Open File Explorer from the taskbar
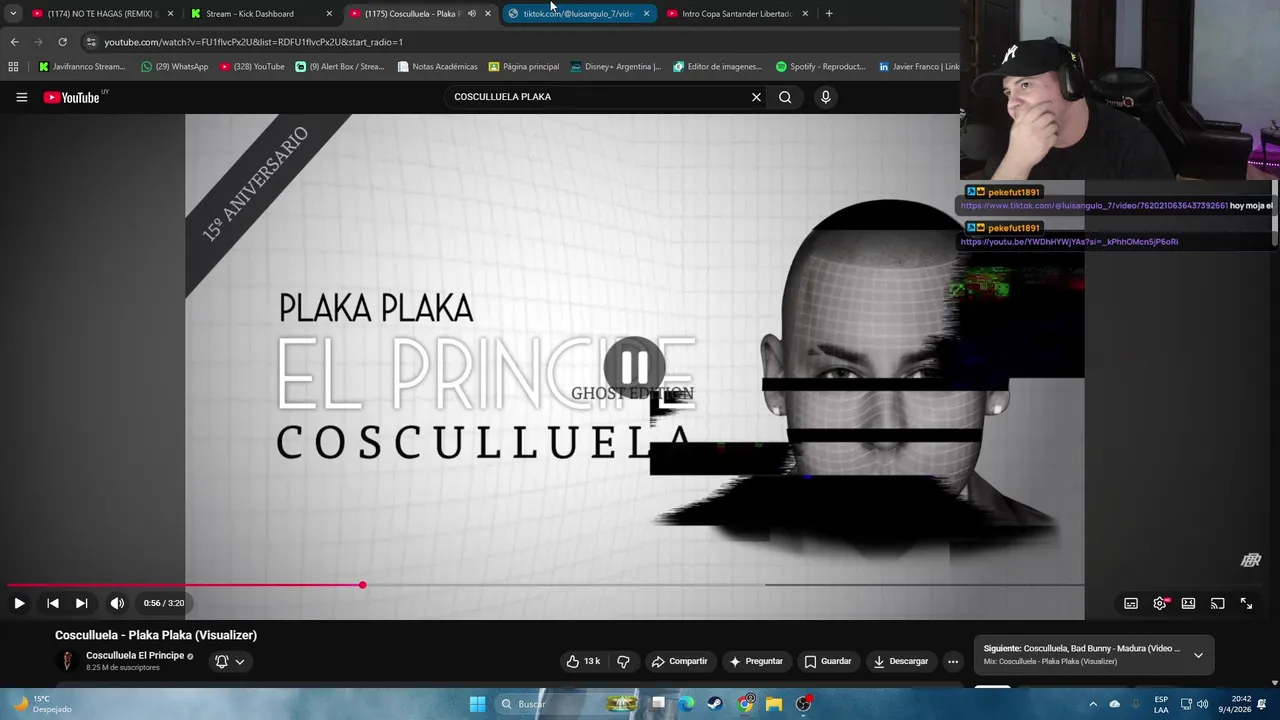Screen dimensions: 1280x720 pyautogui.click(x=774, y=704)
